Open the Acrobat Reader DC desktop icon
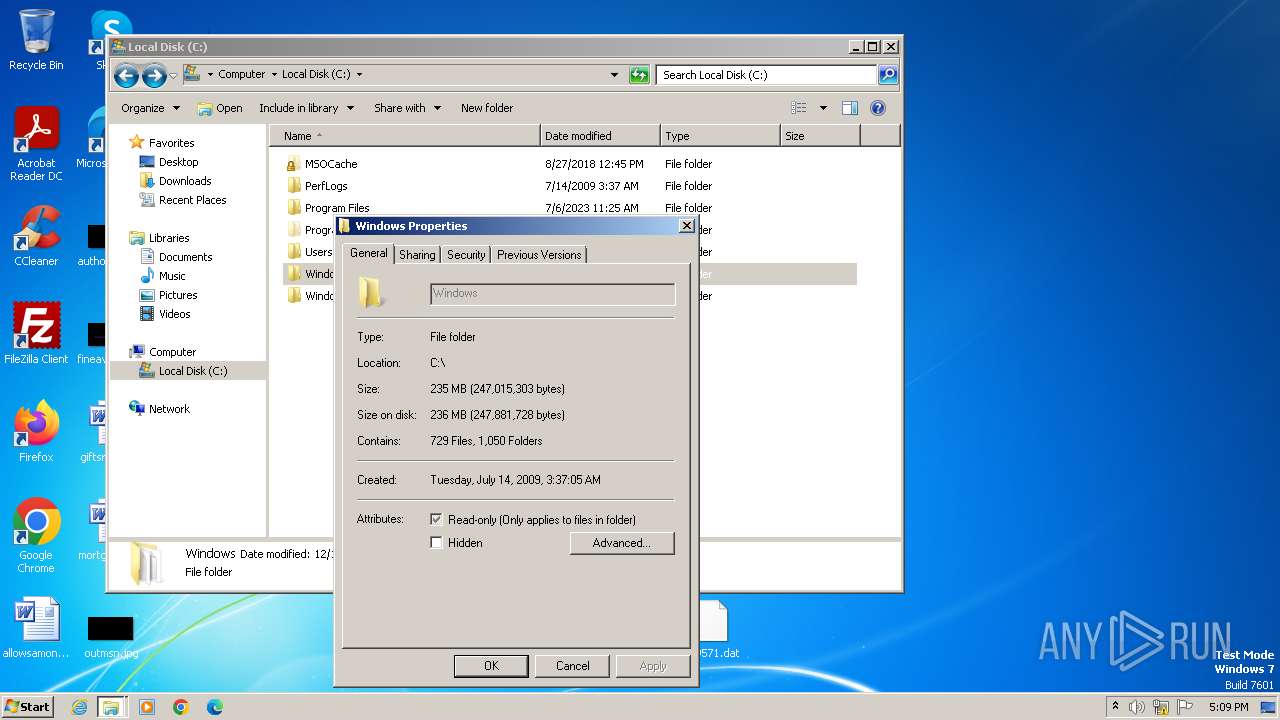The width and height of the screenshot is (1280, 720). click(x=36, y=145)
